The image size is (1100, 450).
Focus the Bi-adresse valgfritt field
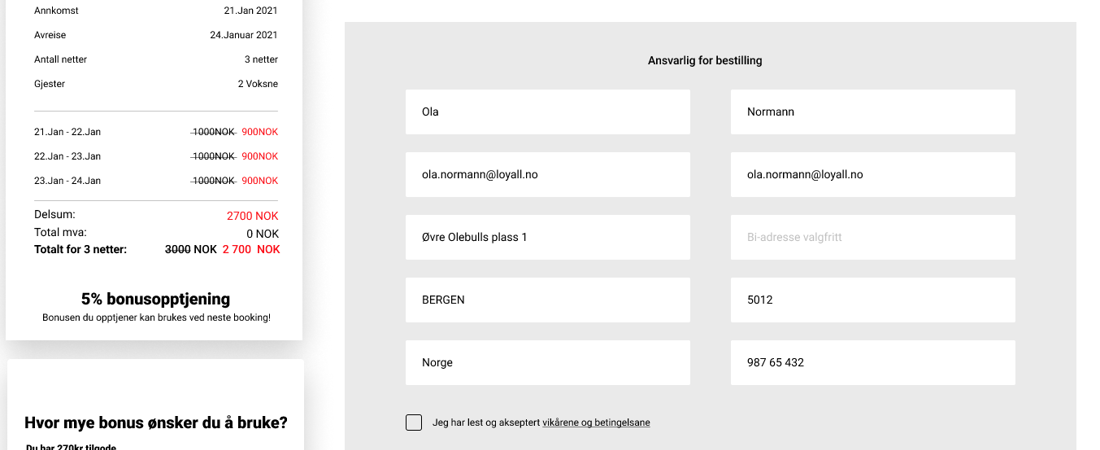872,237
